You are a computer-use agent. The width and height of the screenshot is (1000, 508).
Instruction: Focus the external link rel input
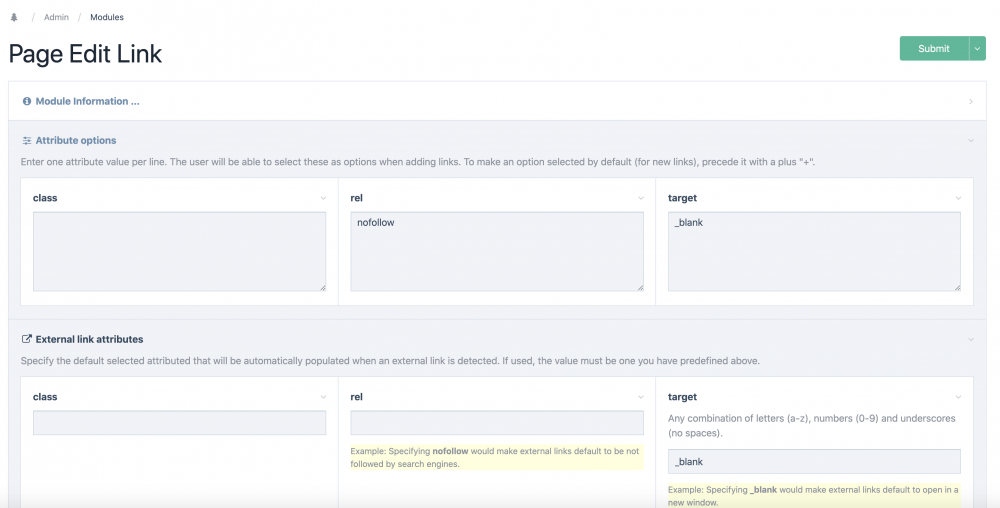click(x=496, y=423)
